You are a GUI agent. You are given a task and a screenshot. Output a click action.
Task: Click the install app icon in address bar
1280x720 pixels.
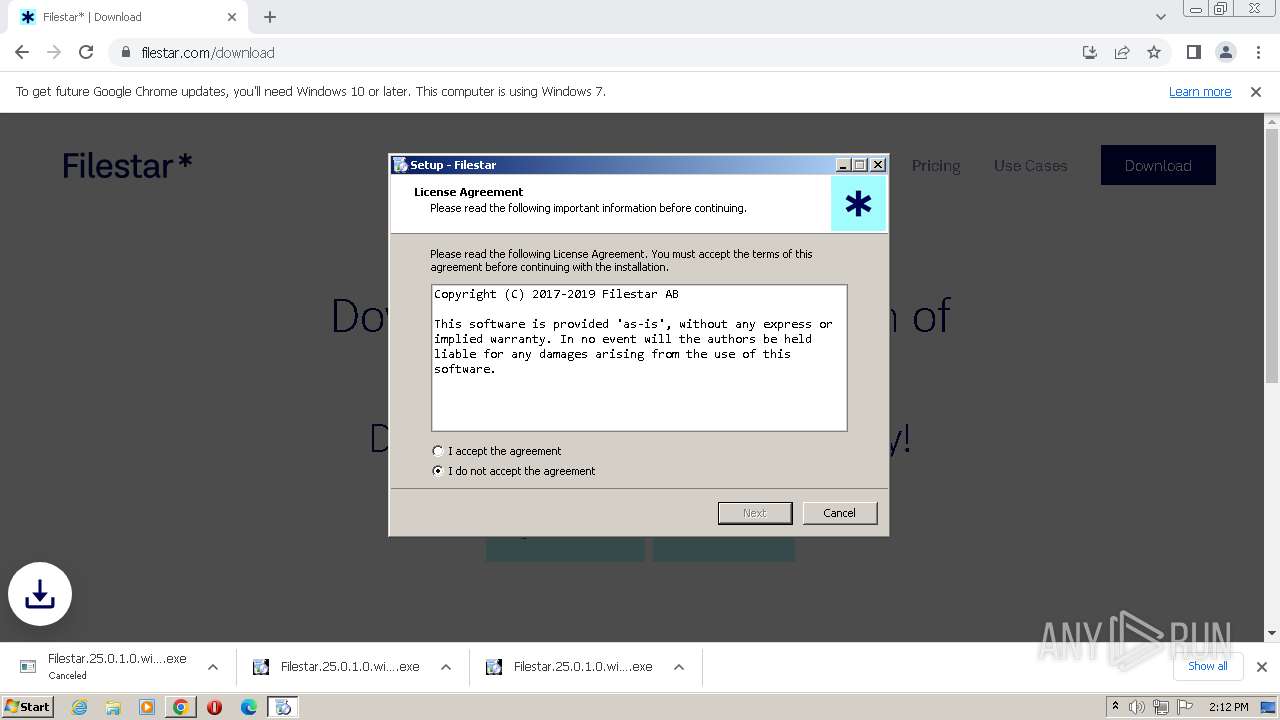(x=1090, y=52)
